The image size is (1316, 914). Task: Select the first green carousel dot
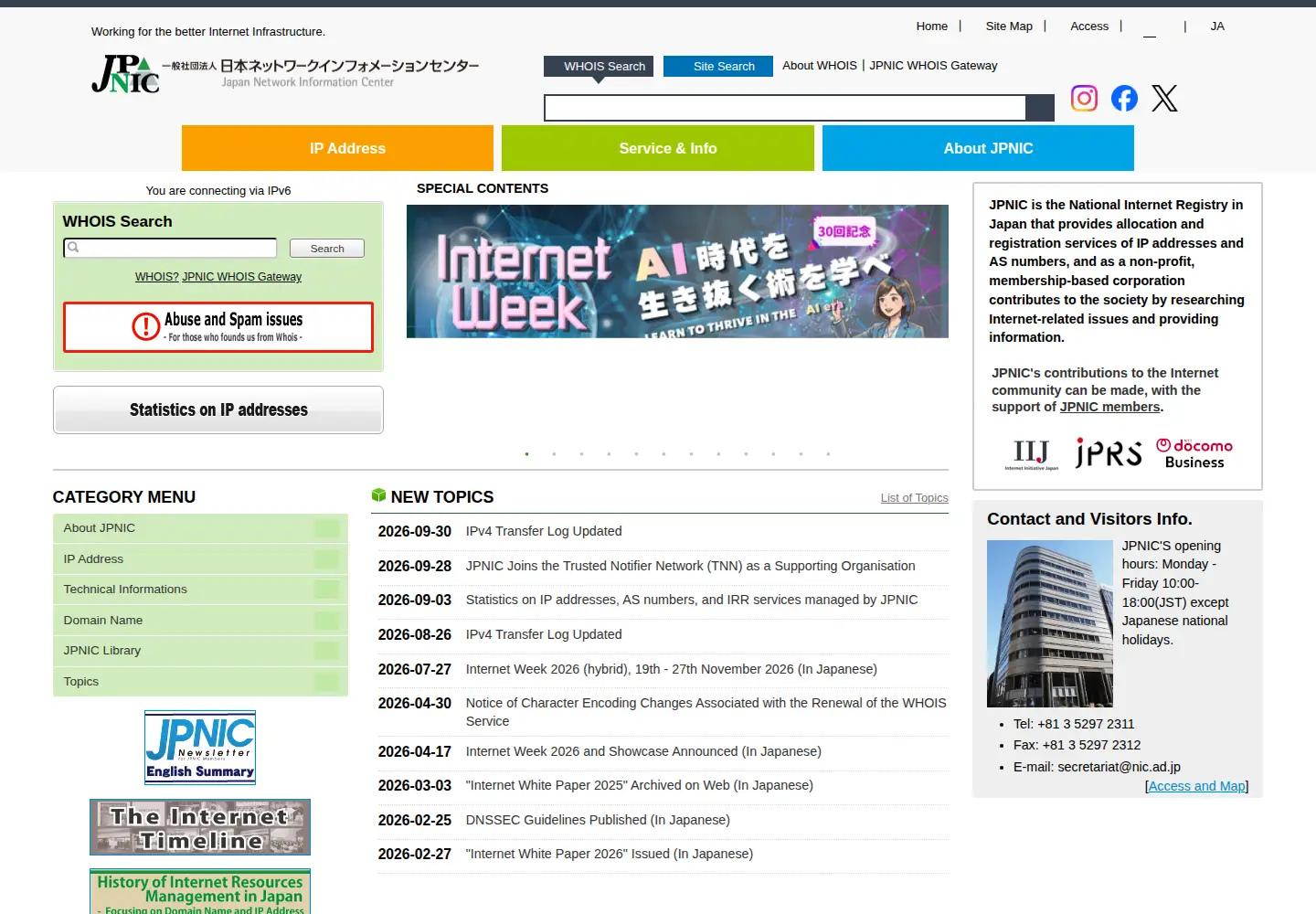pos(526,454)
